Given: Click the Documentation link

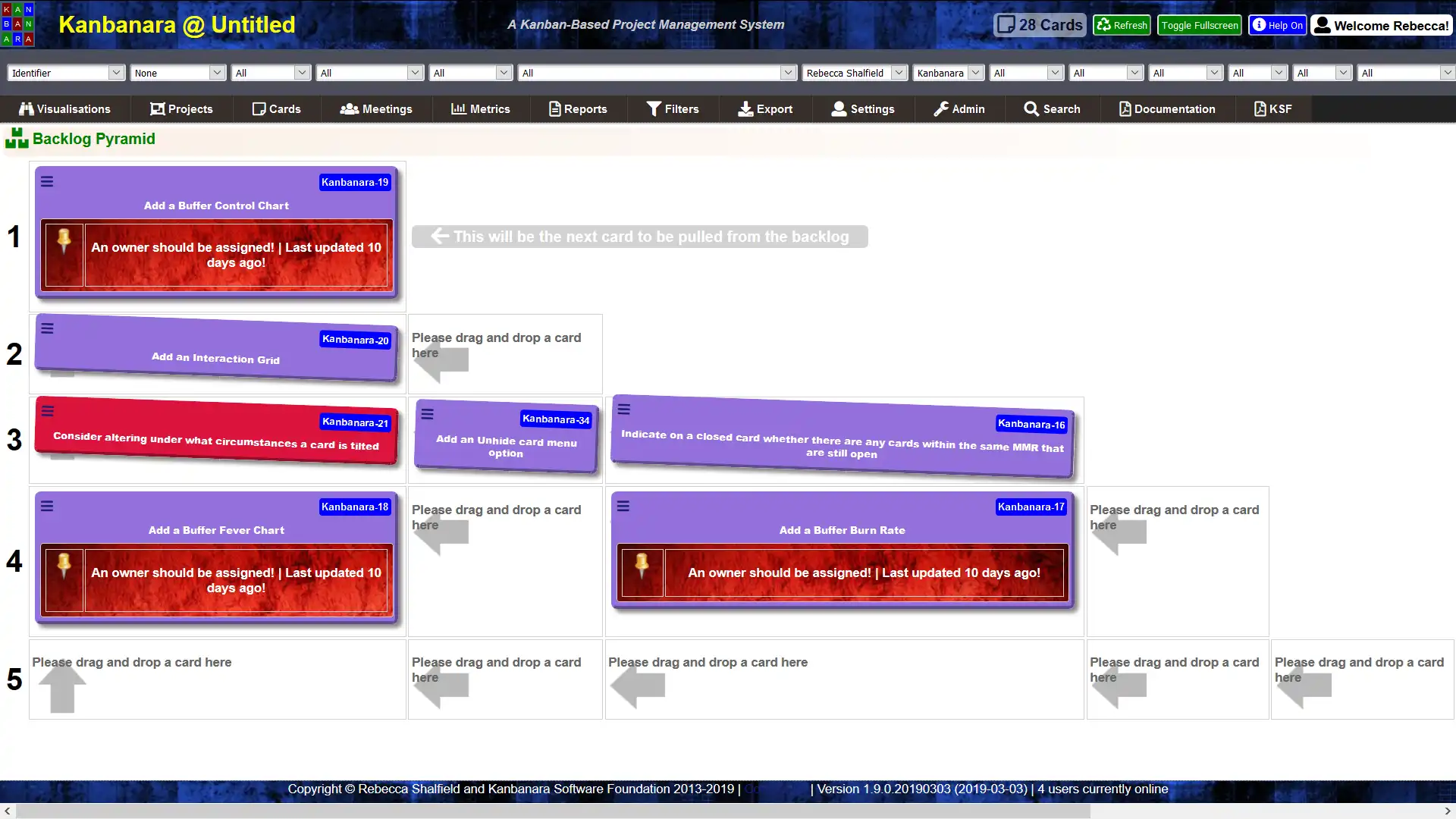Looking at the screenshot, I should coord(1166,109).
